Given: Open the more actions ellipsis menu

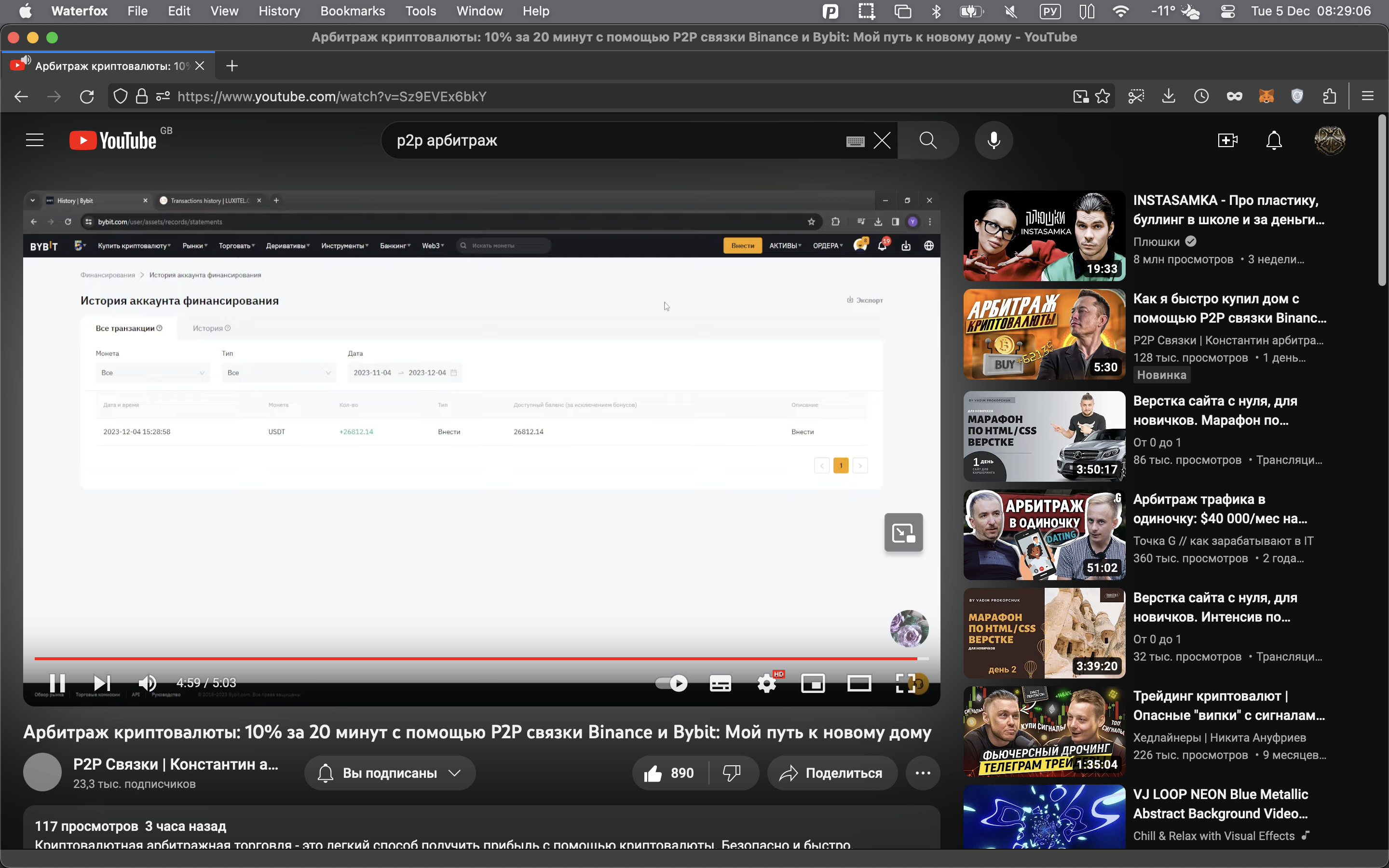Looking at the screenshot, I should [x=922, y=773].
